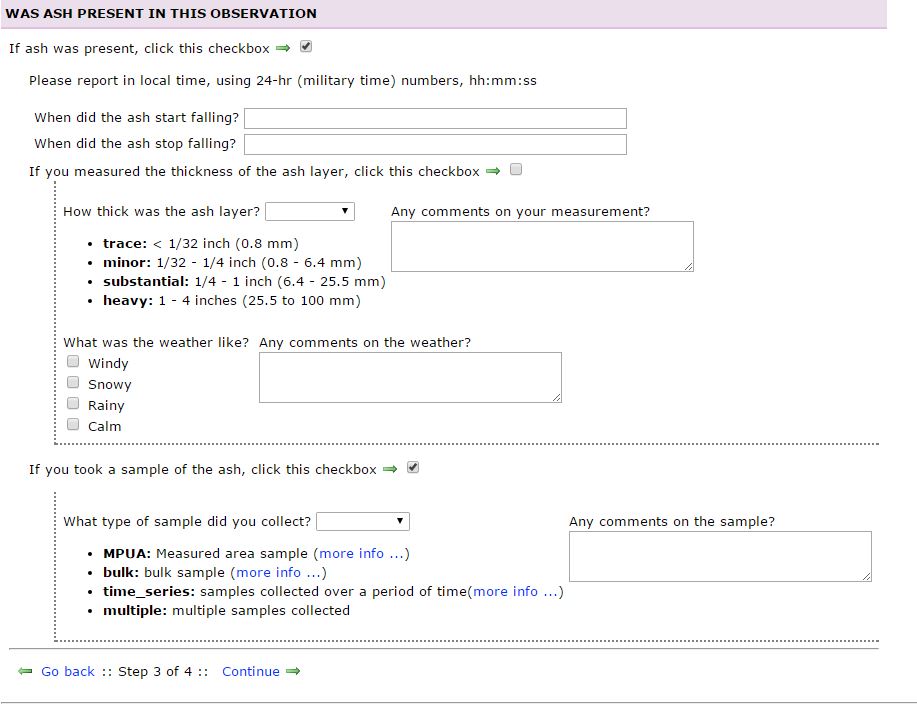Focus the ash start falling time field
Viewport: 917px width, 710px height.
[x=435, y=118]
